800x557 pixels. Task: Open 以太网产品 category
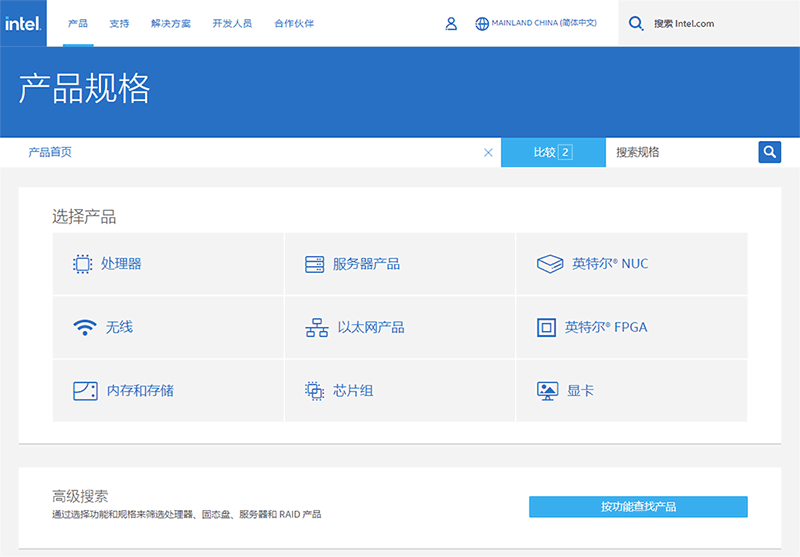coord(399,327)
